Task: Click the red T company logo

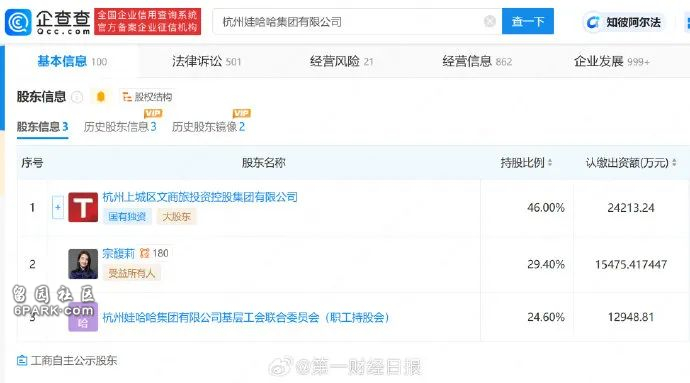Action: pos(83,207)
